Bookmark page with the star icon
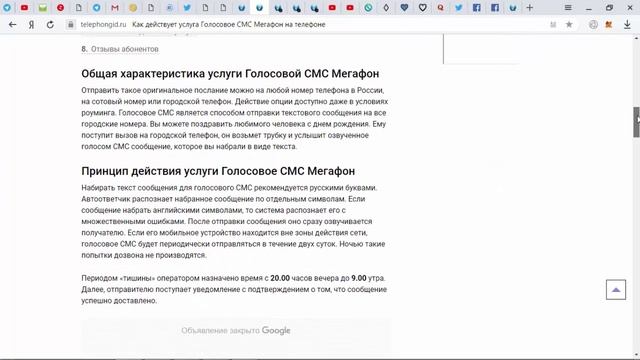The width and height of the screenshot is (640, 360). [569, 24]
